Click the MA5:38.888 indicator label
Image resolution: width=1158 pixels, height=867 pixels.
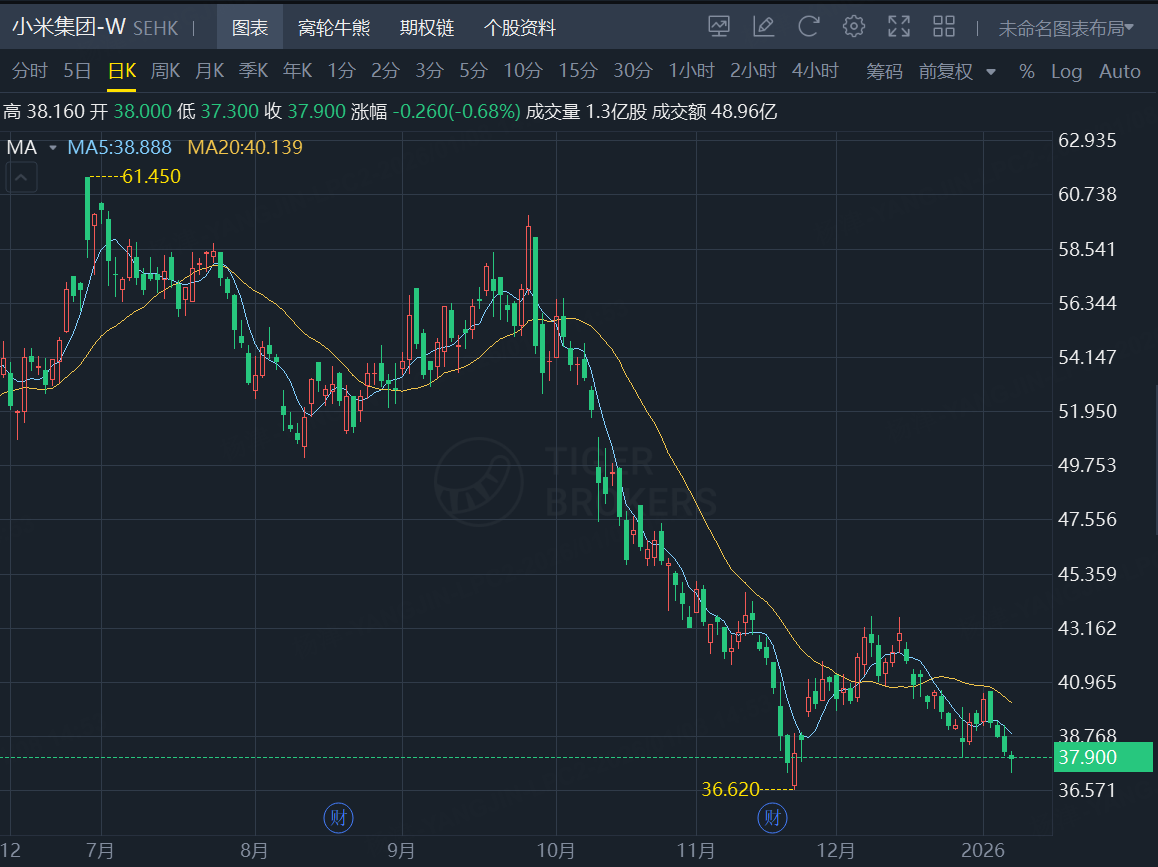coord(120,147)
